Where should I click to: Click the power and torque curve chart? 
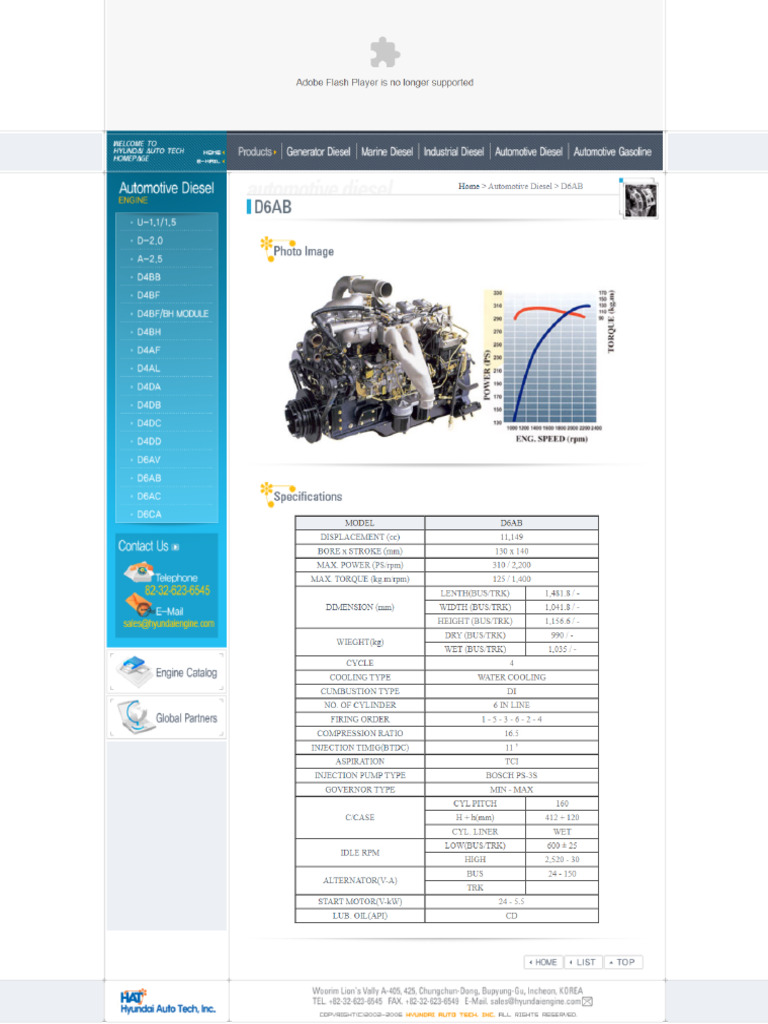tap(549, 366)
